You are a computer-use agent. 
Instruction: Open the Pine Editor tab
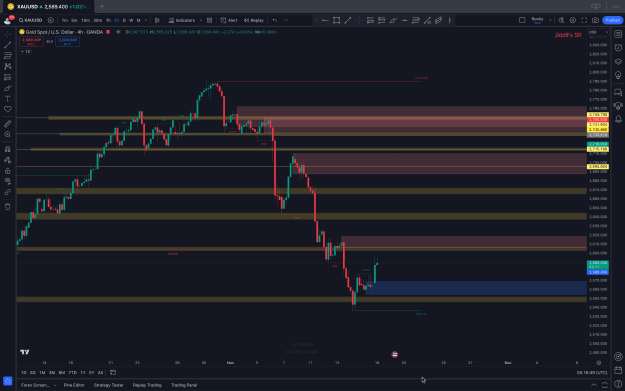tap(74, 385)
